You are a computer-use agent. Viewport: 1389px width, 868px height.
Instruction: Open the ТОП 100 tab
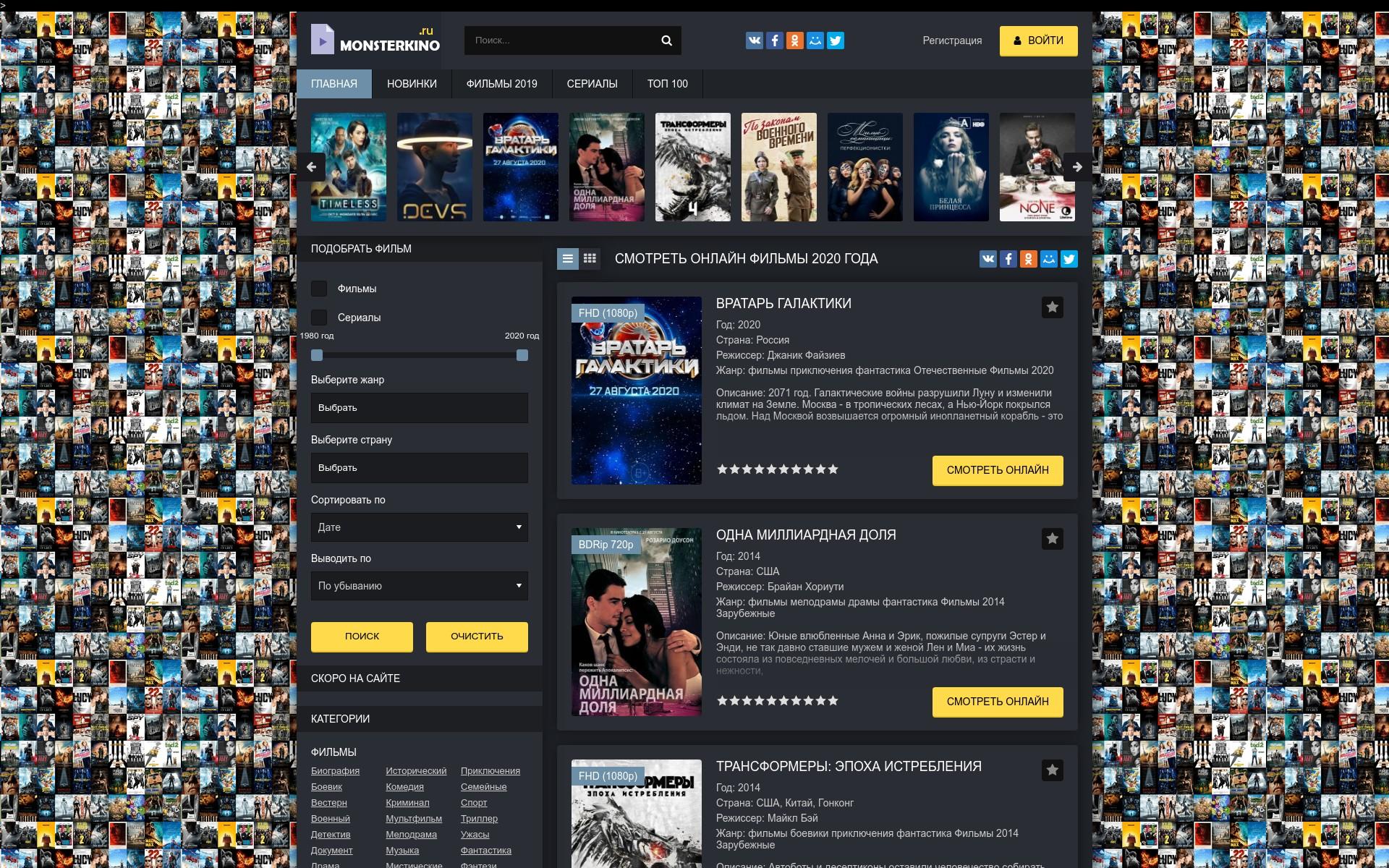click(x=668, y=84)
